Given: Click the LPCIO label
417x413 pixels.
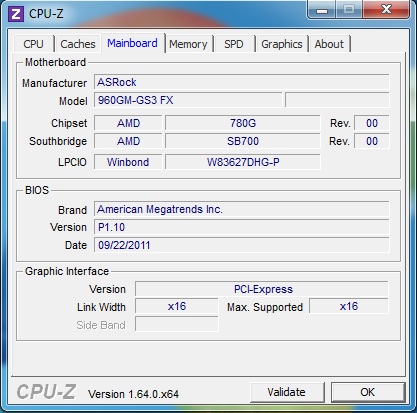Looking at the screenshot, I should tap(72, 162).
